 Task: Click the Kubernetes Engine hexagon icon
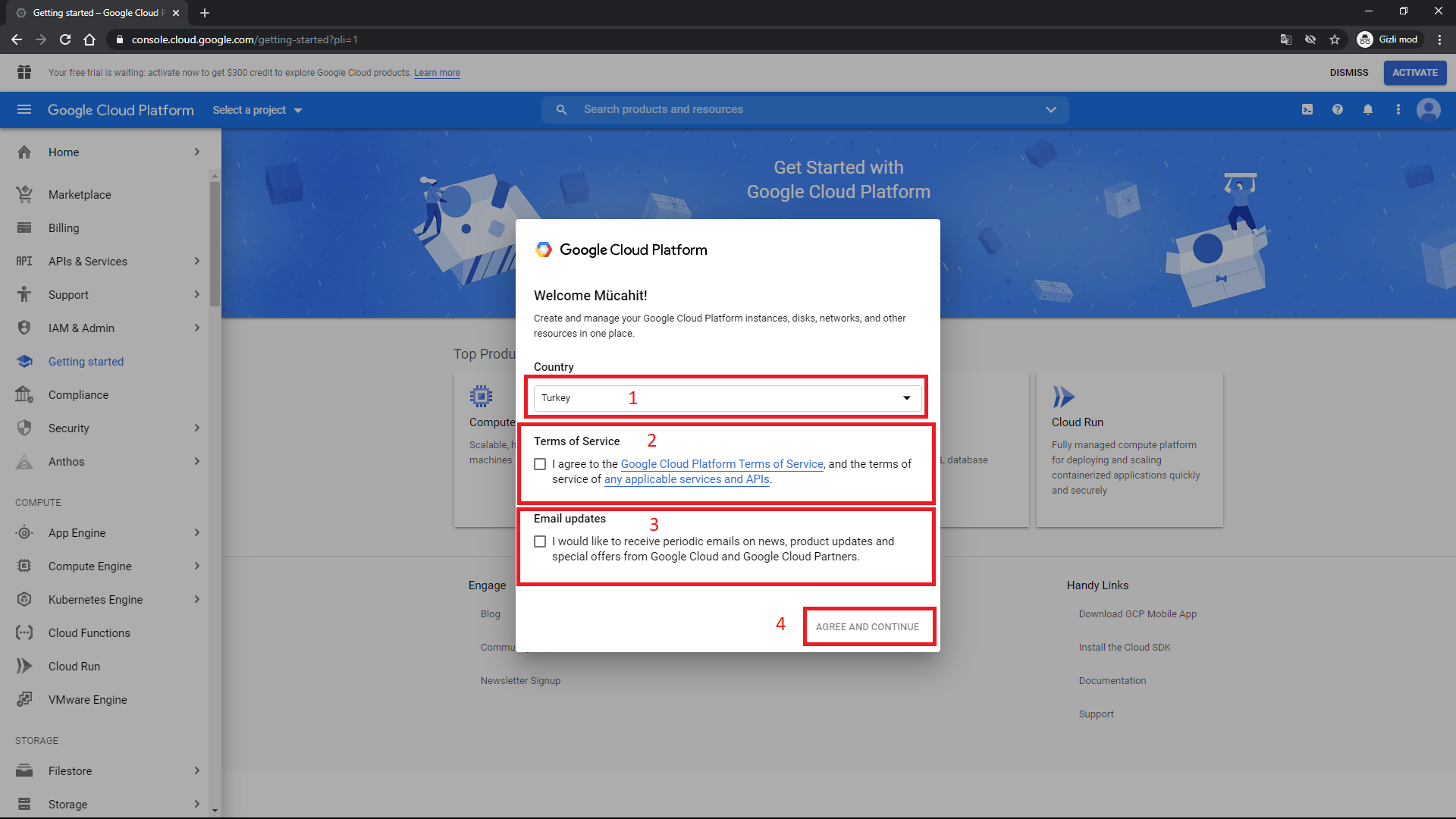click(24, 599)
